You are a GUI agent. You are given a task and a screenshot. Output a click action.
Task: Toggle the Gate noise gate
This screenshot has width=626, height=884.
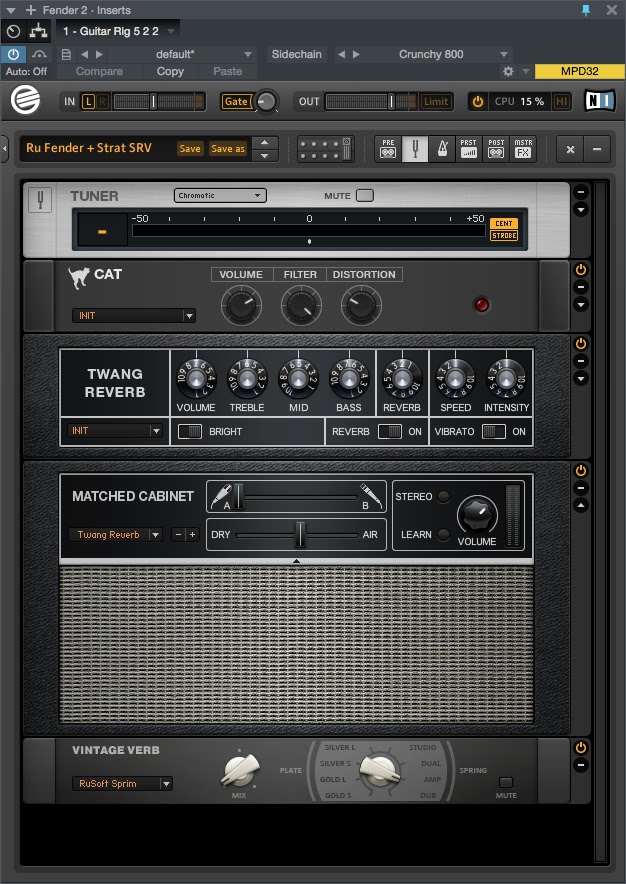[x=236, y=101]
